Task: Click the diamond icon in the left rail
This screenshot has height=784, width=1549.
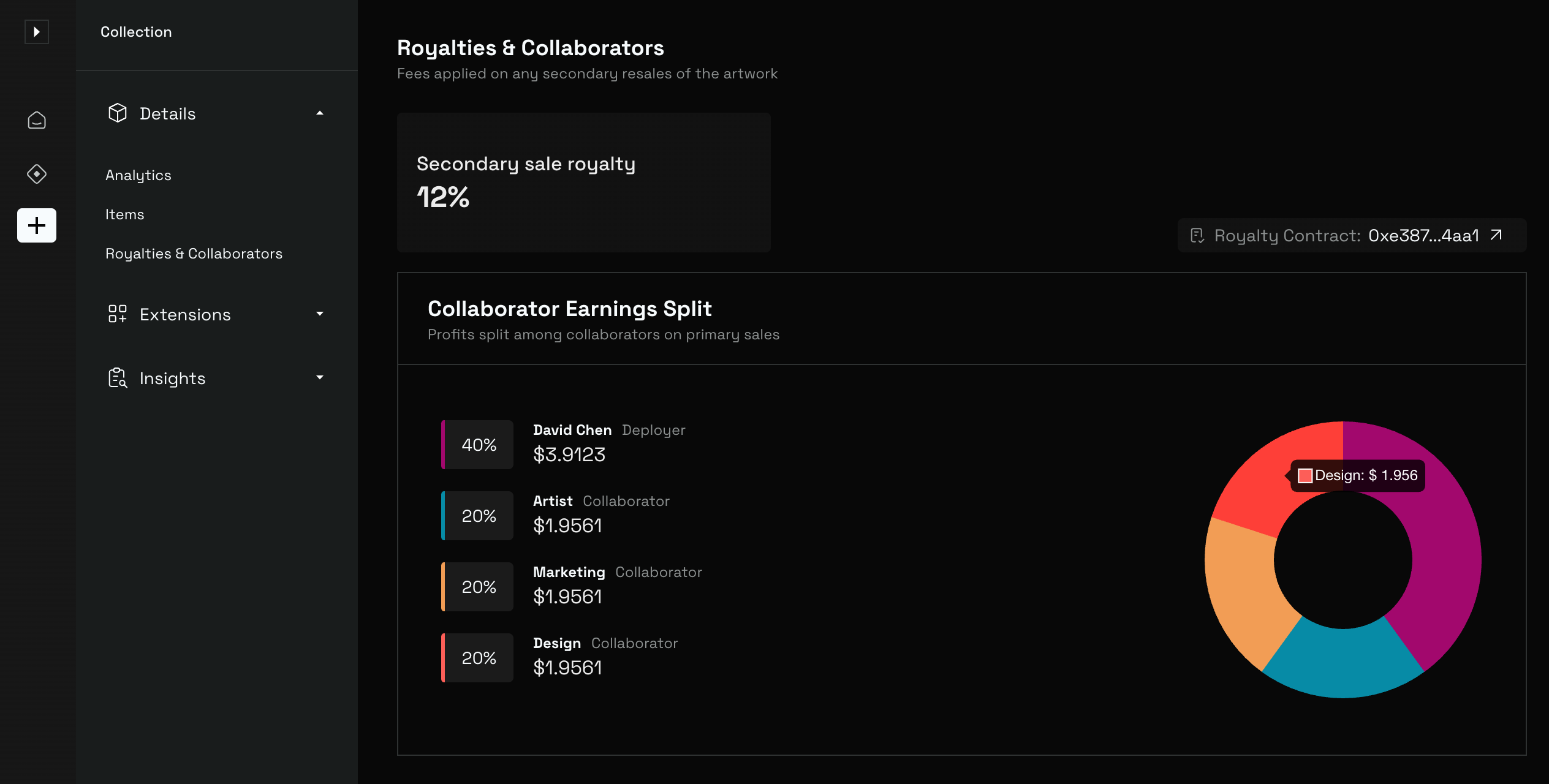Action: tap(37, 174)
